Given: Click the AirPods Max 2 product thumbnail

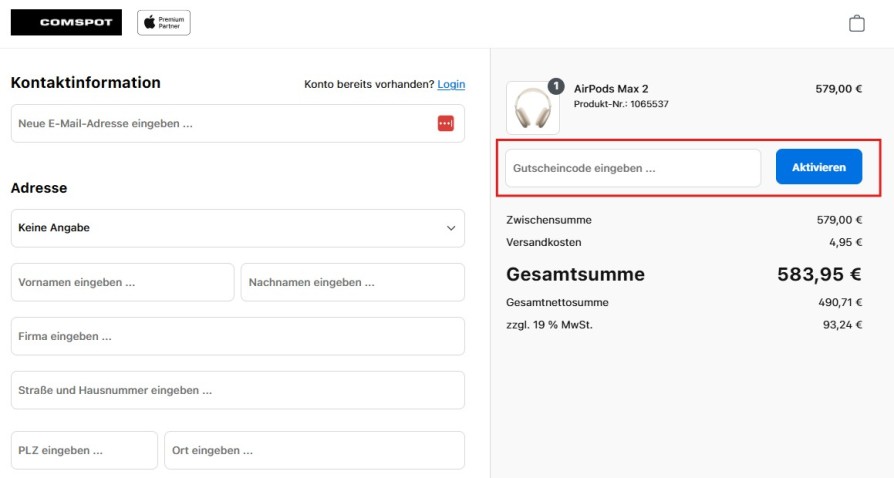Looking at the screenshot, I should [x=533, y=108].
